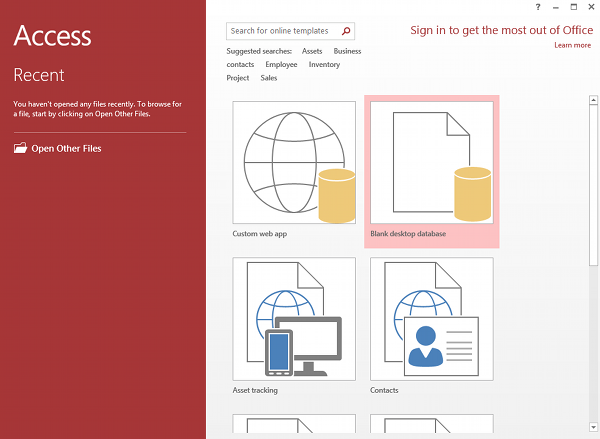Click the search magnifier icon

click(x=346, y=31)
